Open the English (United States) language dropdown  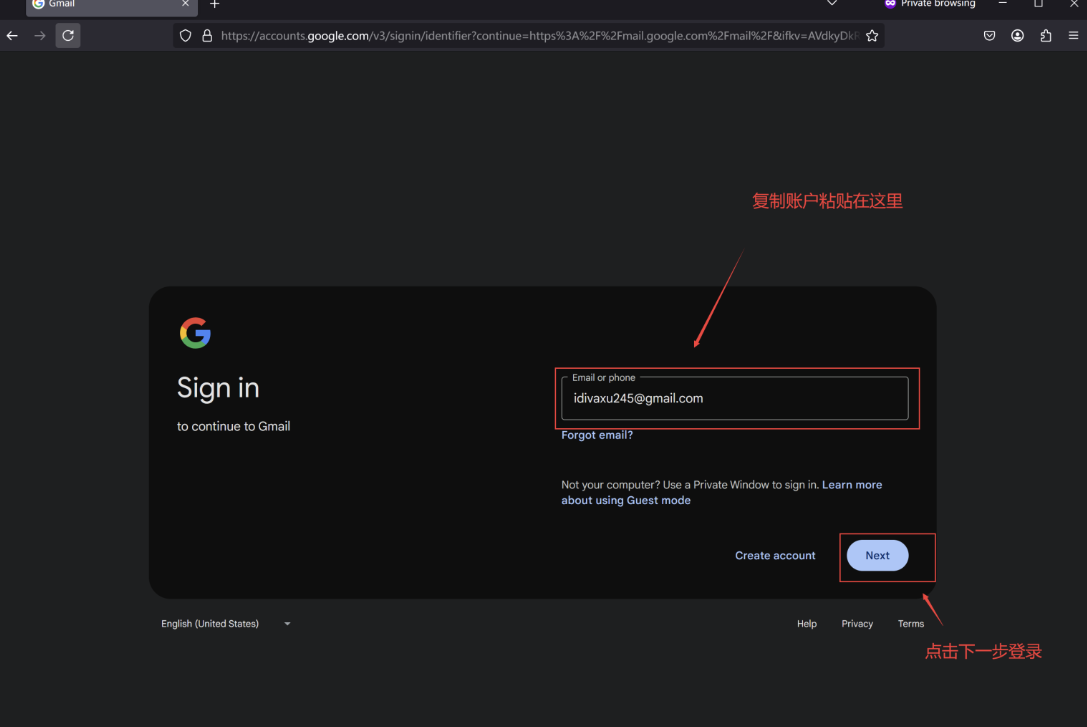(226, 624)
